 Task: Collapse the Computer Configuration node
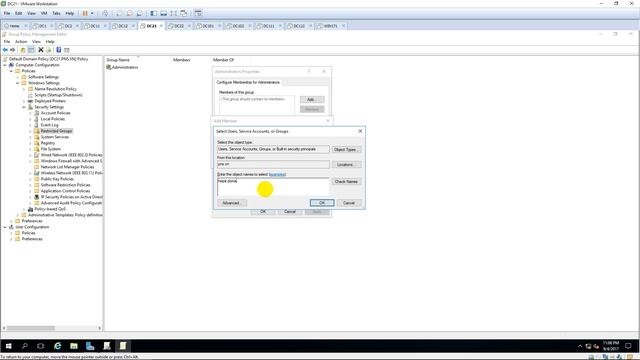pos(5,65)
